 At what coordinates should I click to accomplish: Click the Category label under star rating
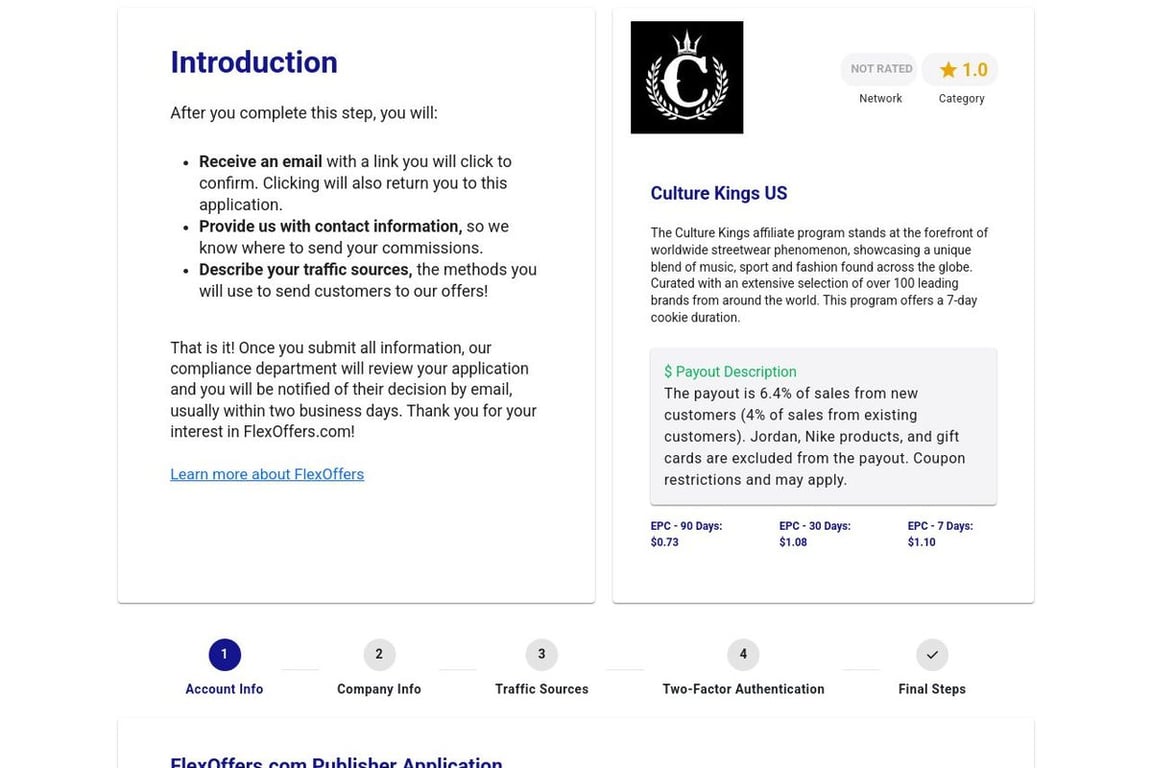click(961, 98)
